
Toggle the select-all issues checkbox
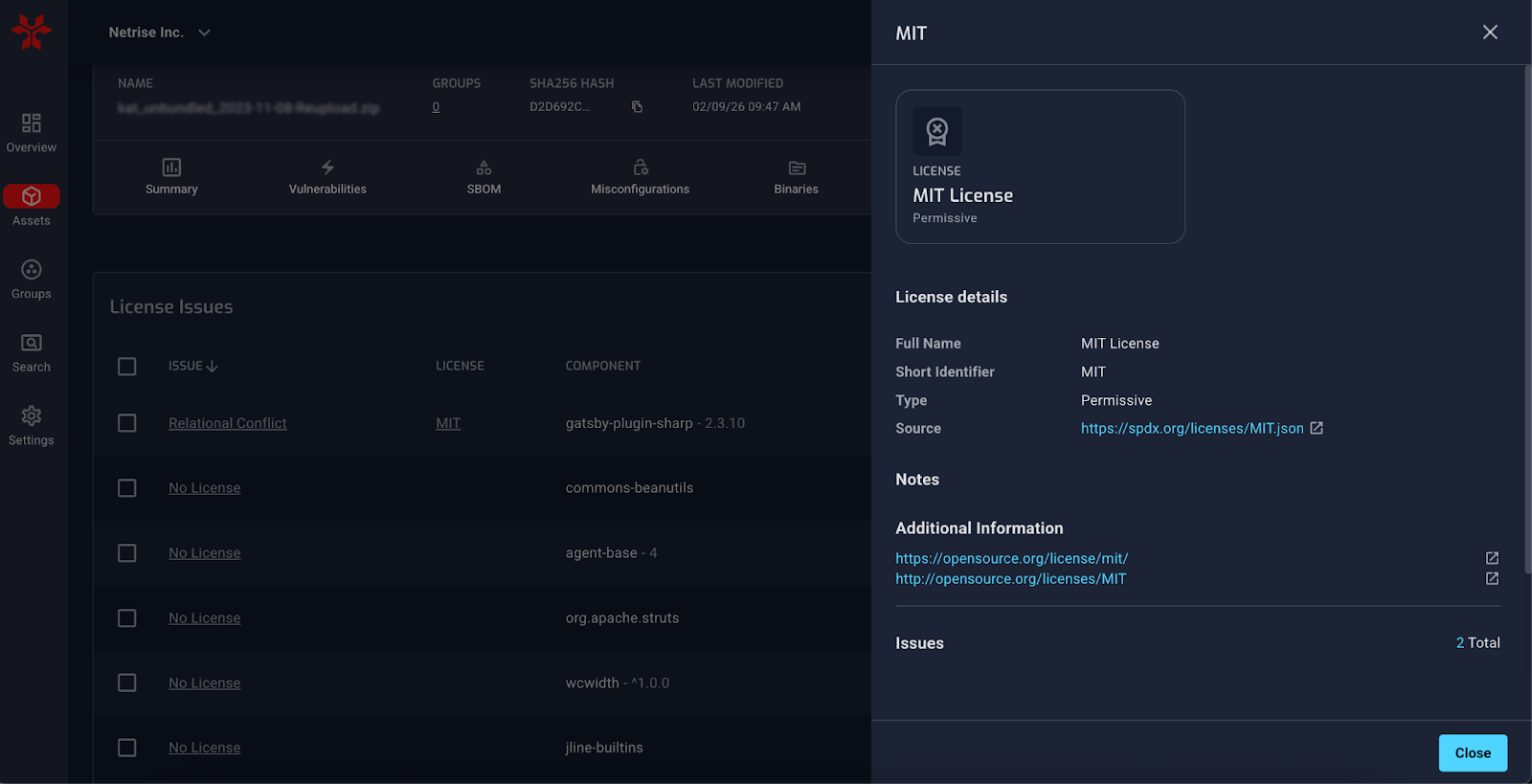tap(127, 367)
